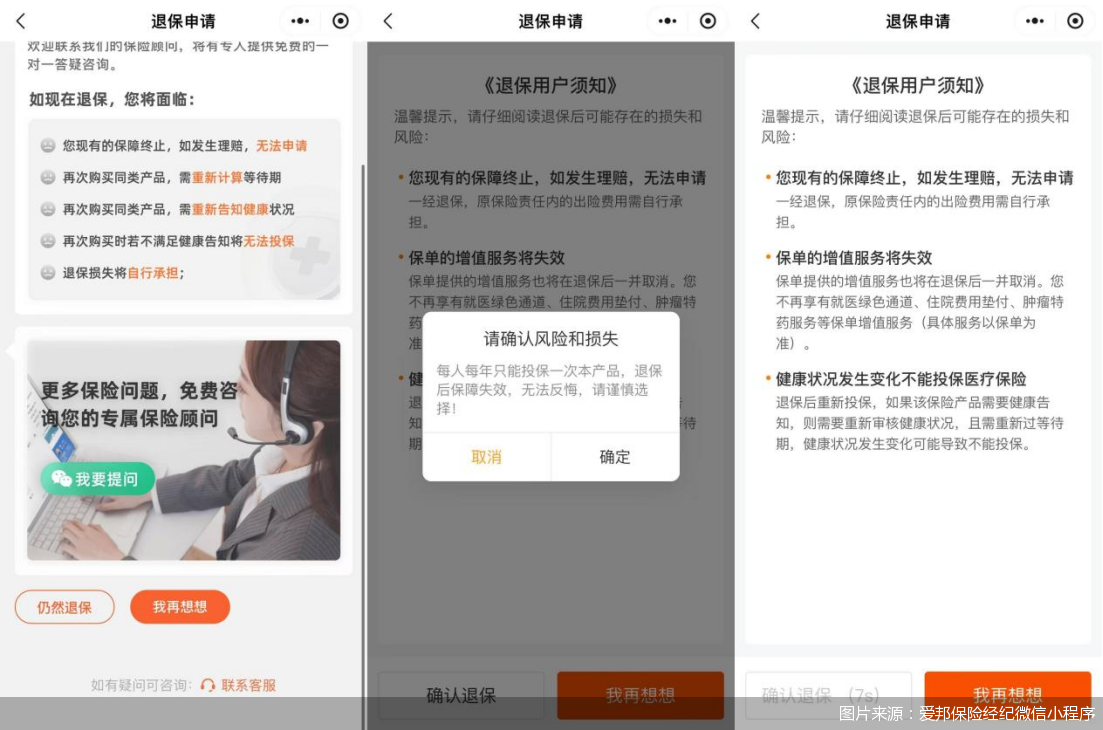Tap the back arrow in the left screen
The width and height of the screenshot is (1103, 730).
point(21,21)
